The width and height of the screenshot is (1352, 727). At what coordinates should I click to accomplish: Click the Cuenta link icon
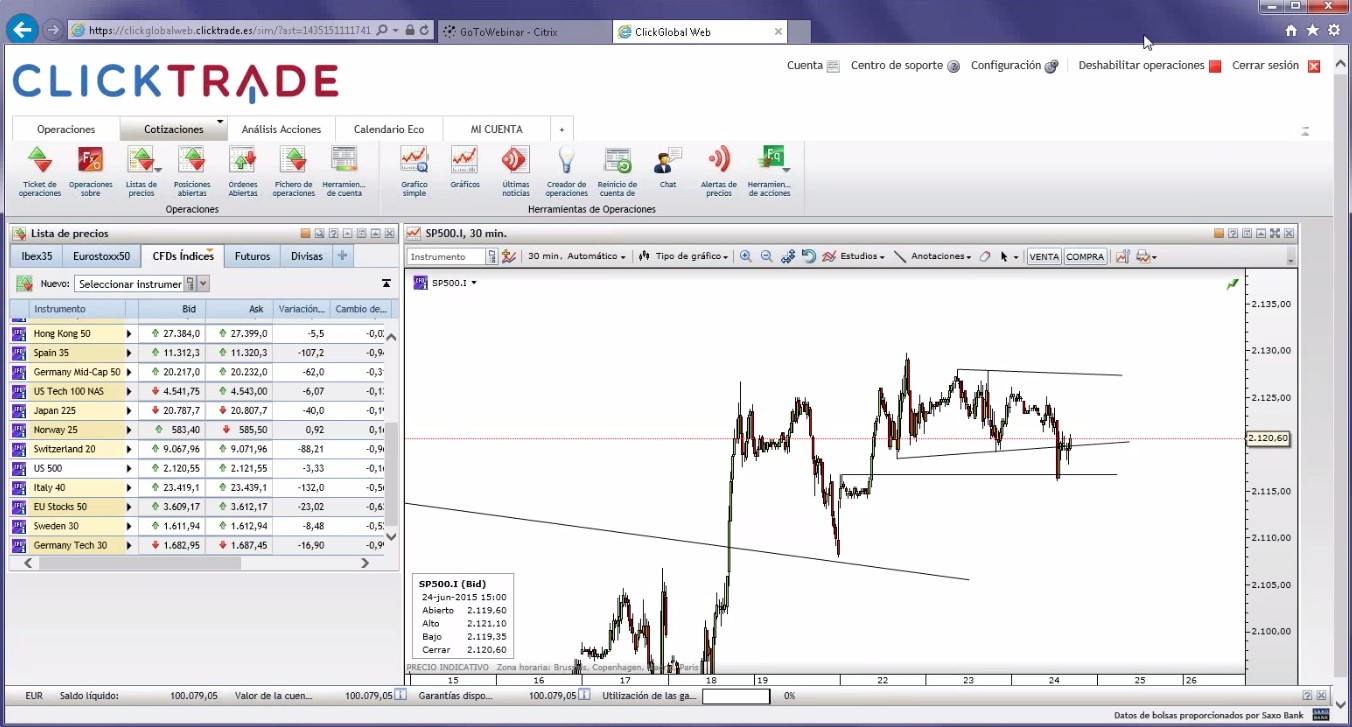833,66
